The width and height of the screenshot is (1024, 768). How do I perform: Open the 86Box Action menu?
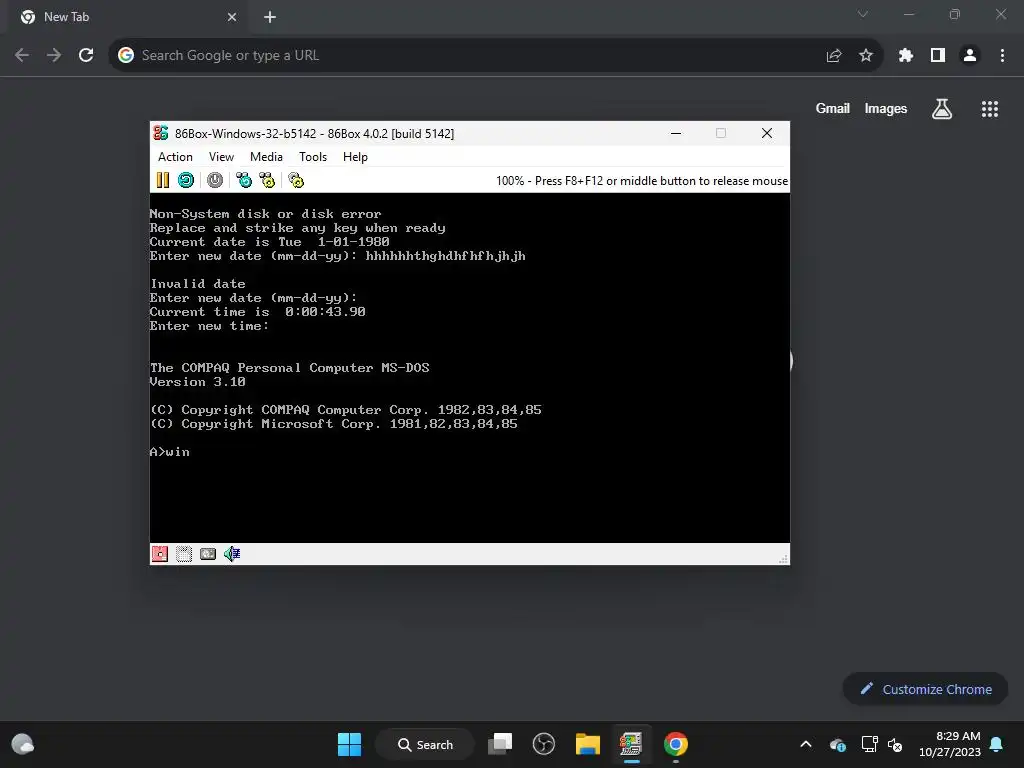(175, 157)
